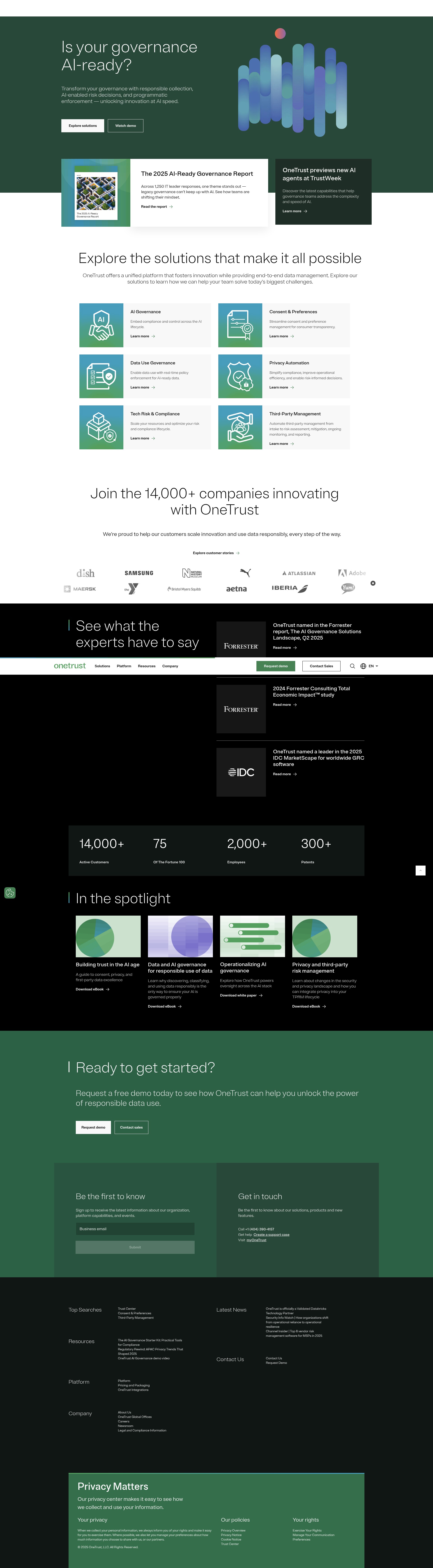This screenshot has height=1568, width=433.
Task: Click the Tech Risk & Compliance cube icon
Action: [101, 427]
